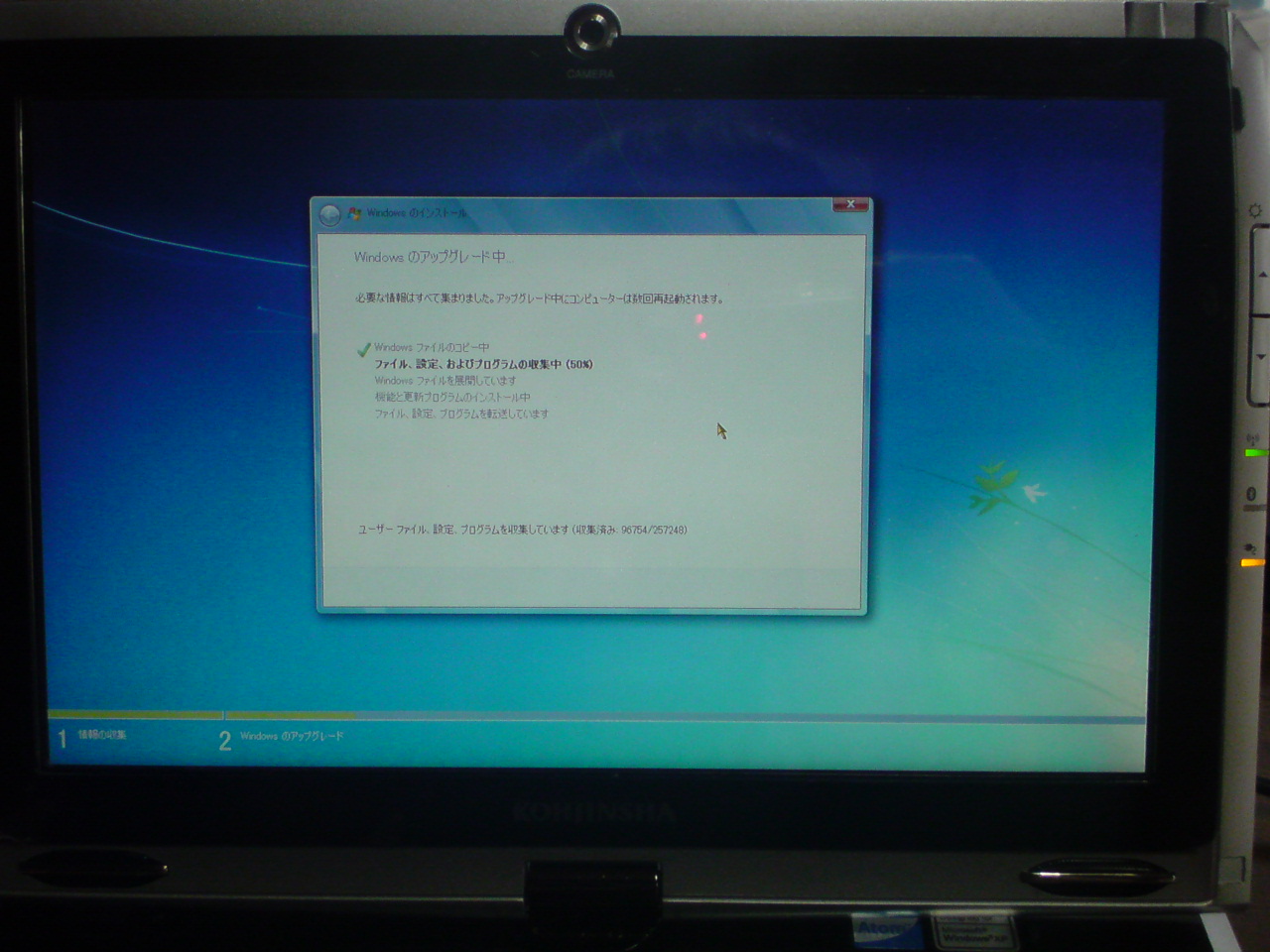
Task: Click the stage number 1 at bottom
Action: [63, 739]
